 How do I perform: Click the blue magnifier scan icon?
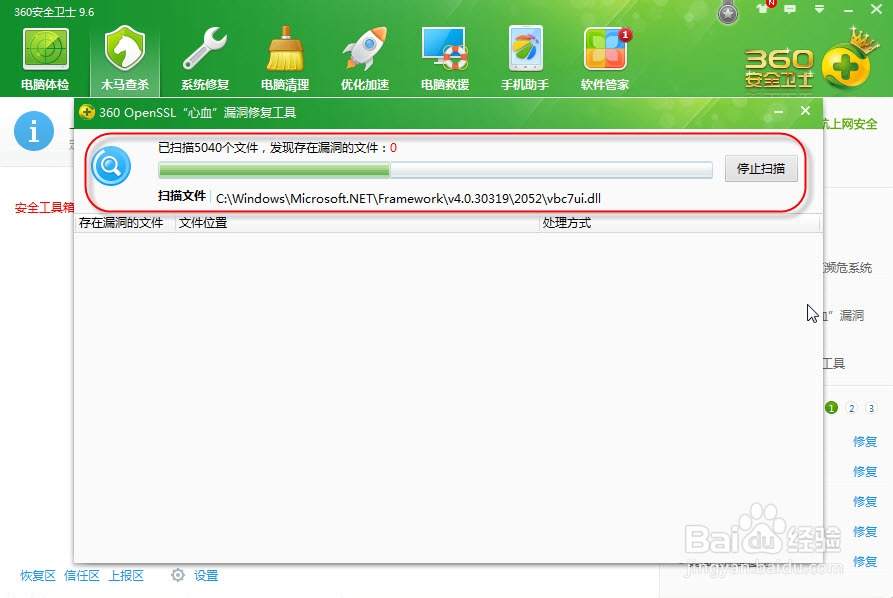(x=110, y=166)
